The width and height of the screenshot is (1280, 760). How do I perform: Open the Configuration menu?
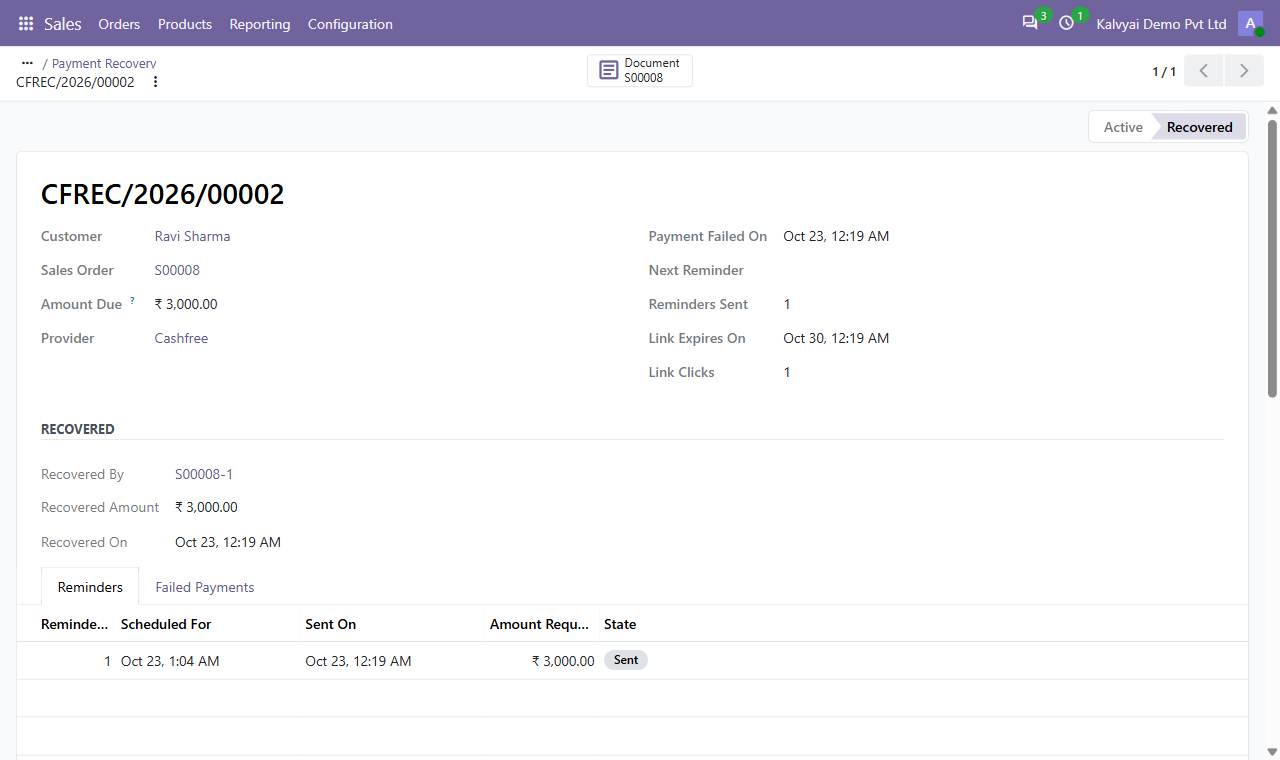pos(350,23)
